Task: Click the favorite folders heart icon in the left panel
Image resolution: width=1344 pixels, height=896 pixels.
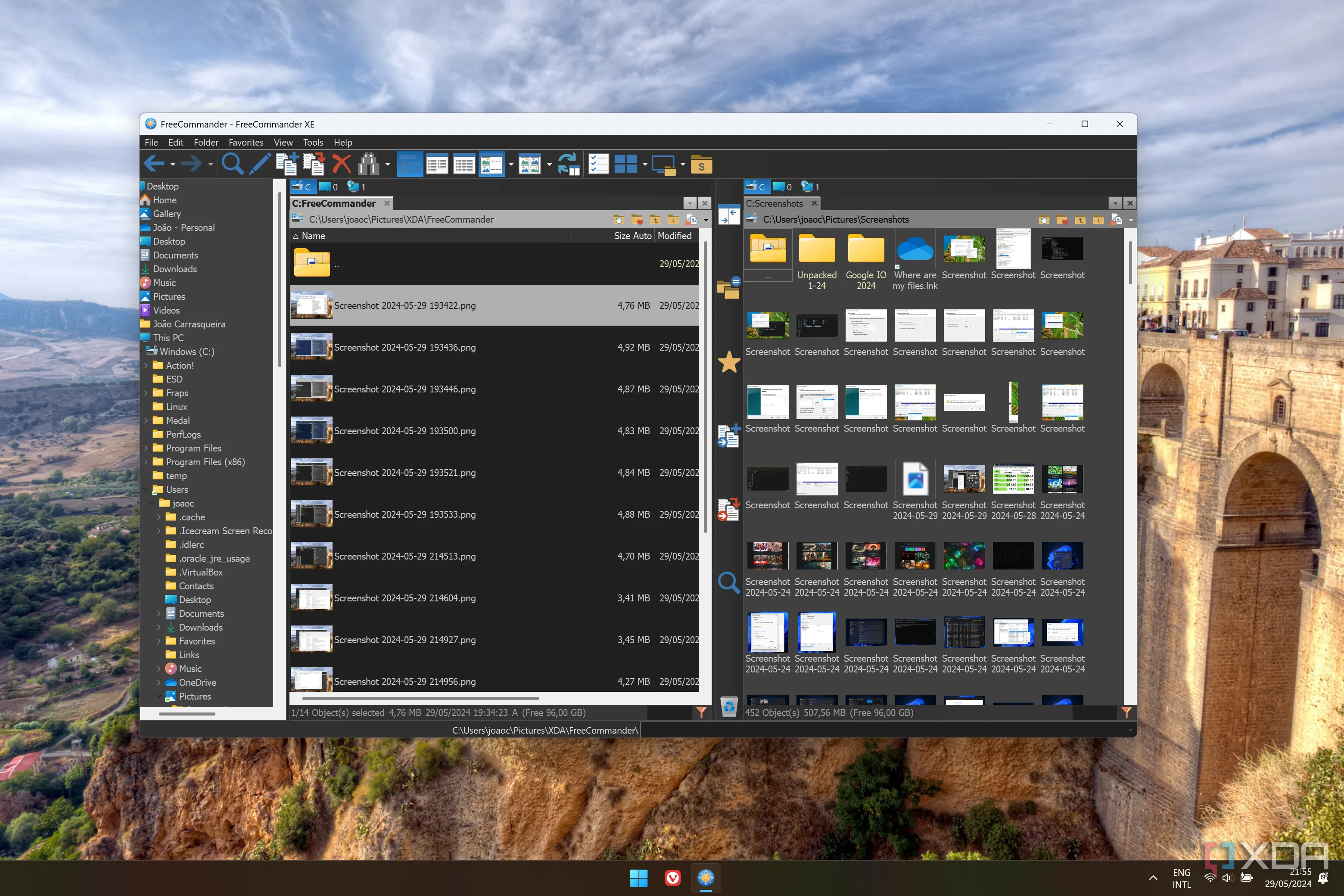Action: [637, 219]
